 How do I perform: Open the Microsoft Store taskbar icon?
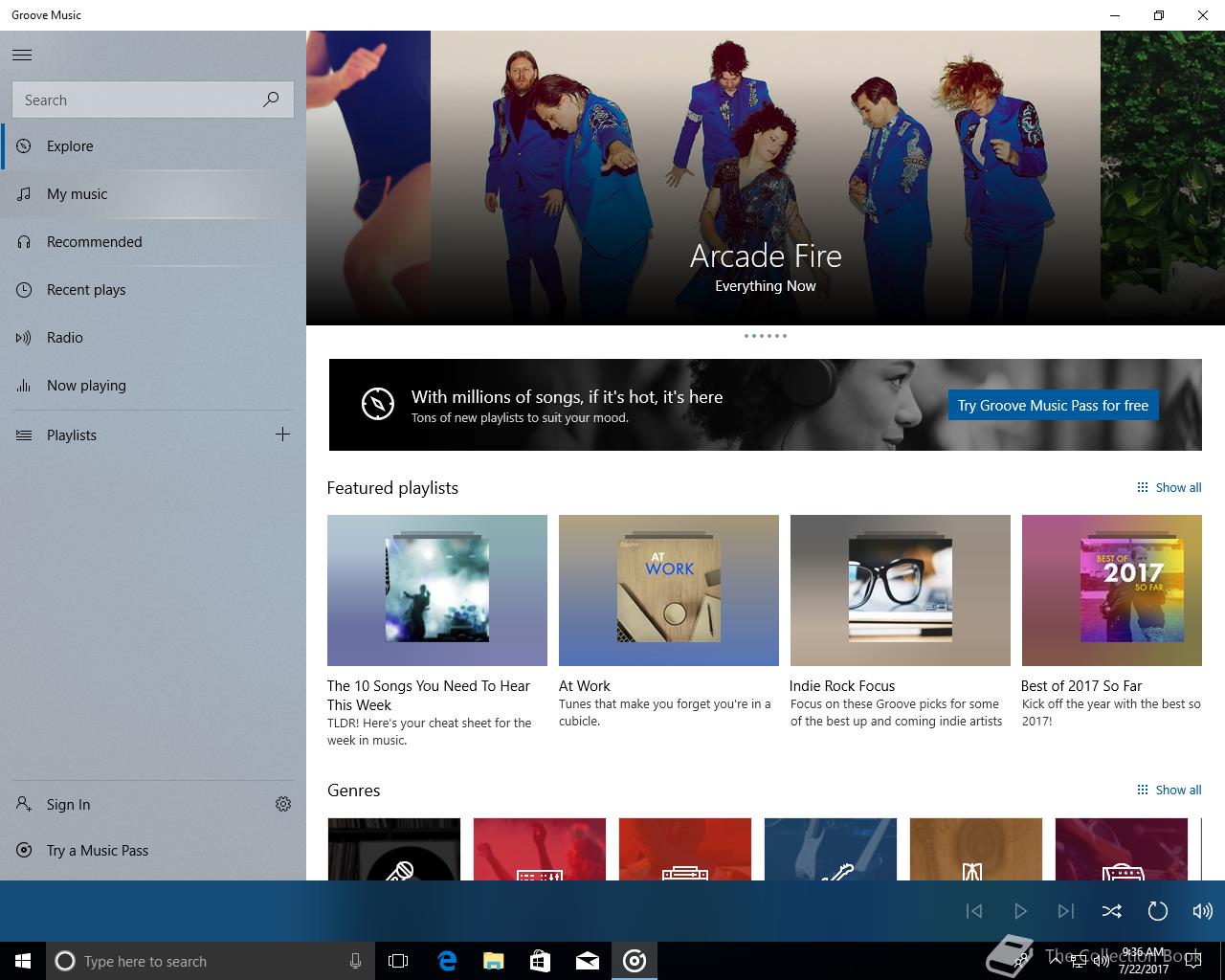pyautogui.click(x=541, y=961)
